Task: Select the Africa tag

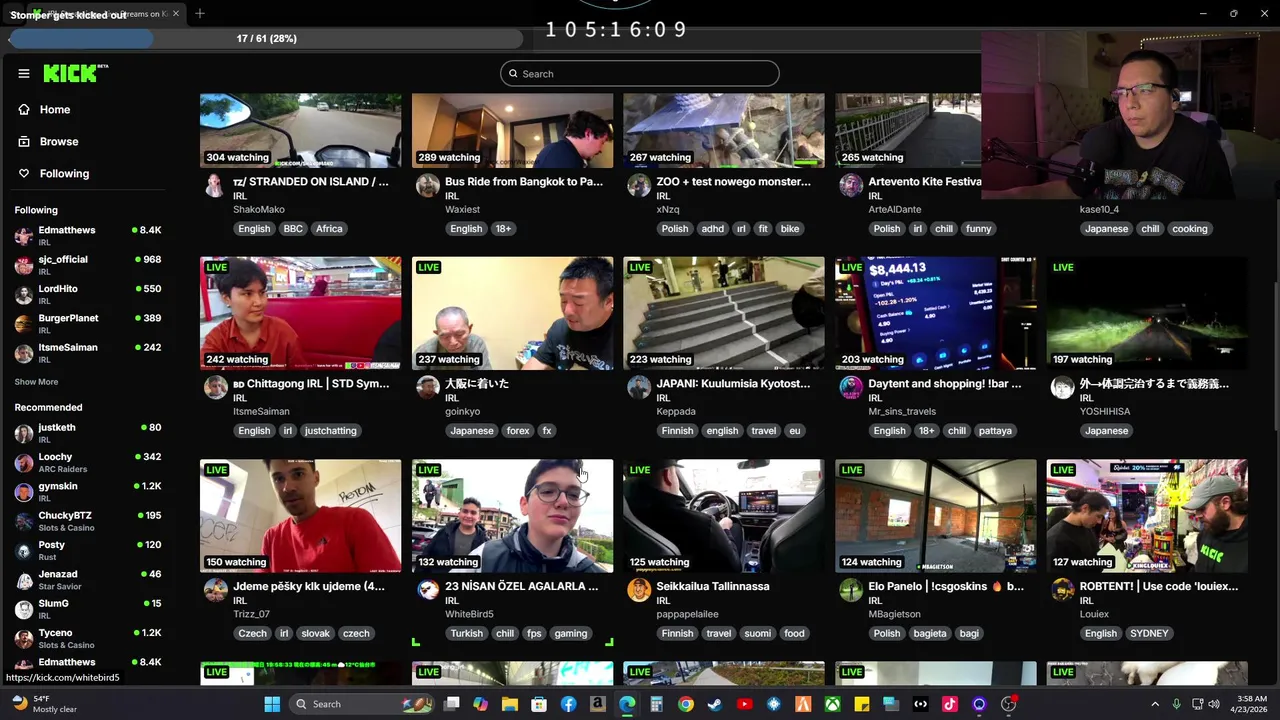Action: 329,229
